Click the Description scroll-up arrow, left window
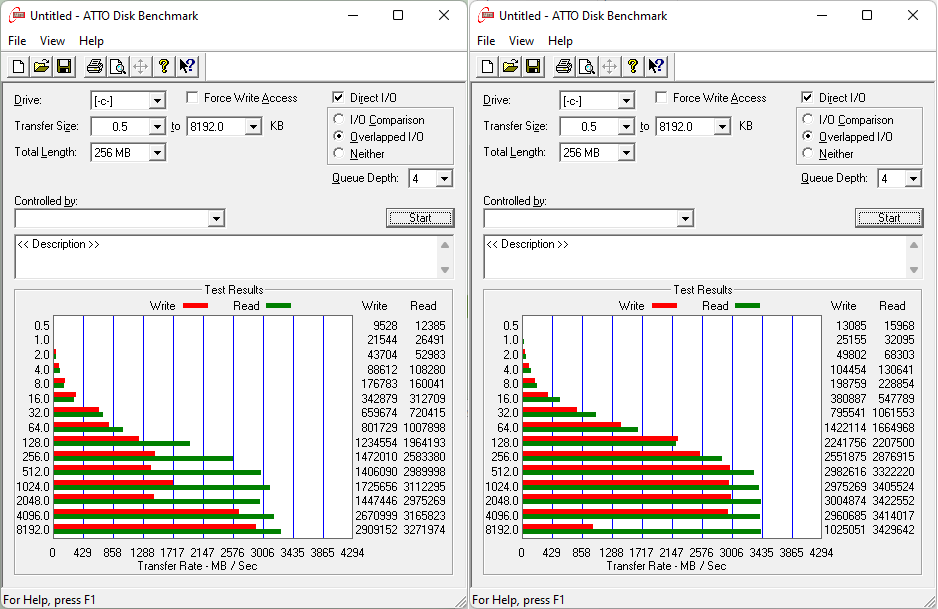The height and width of the screenshot is (609, 938). pyautogui.click(x=445, y=245)
